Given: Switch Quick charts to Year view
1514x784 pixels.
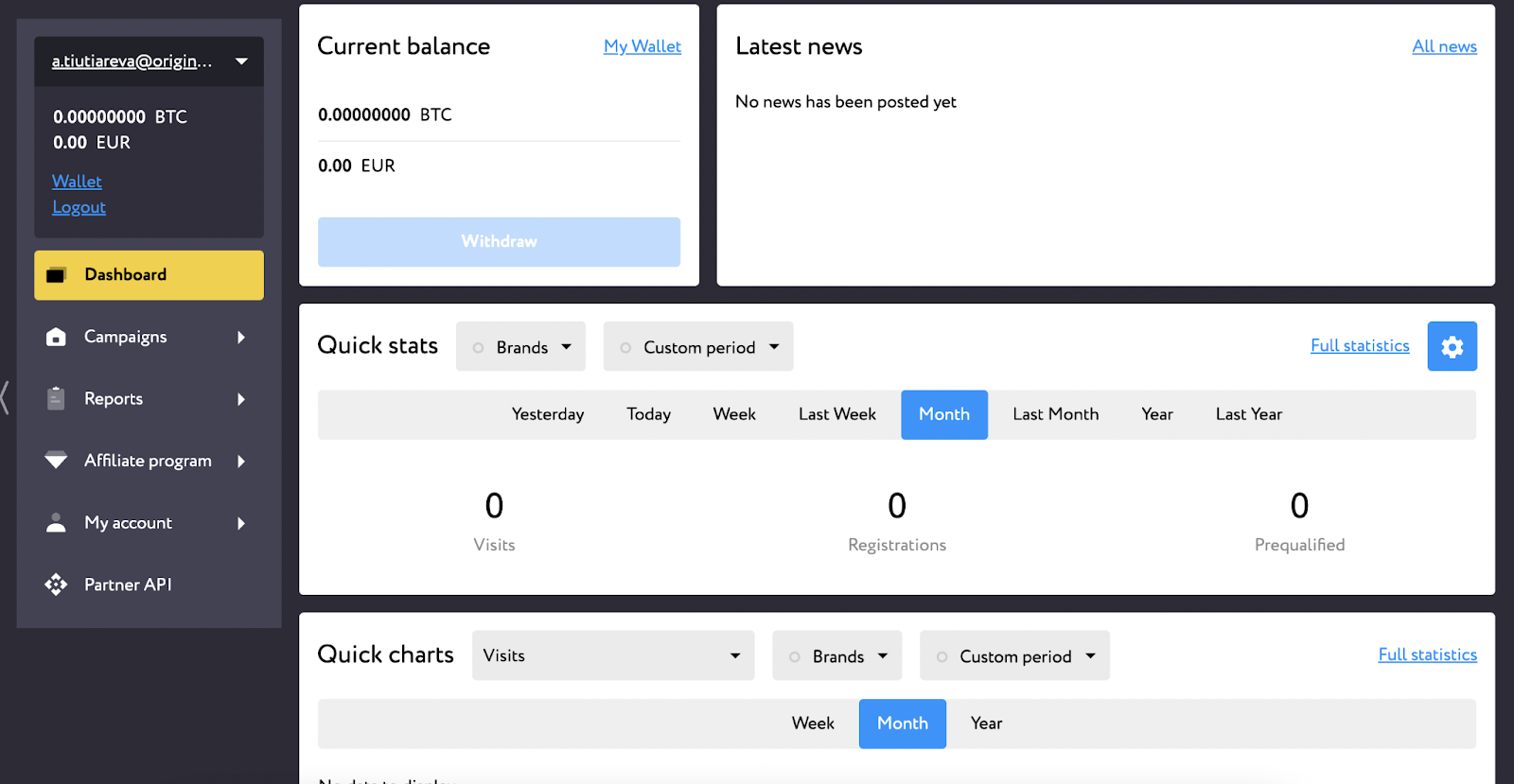Looking at the screenshot, I should [x=986, y=723].
